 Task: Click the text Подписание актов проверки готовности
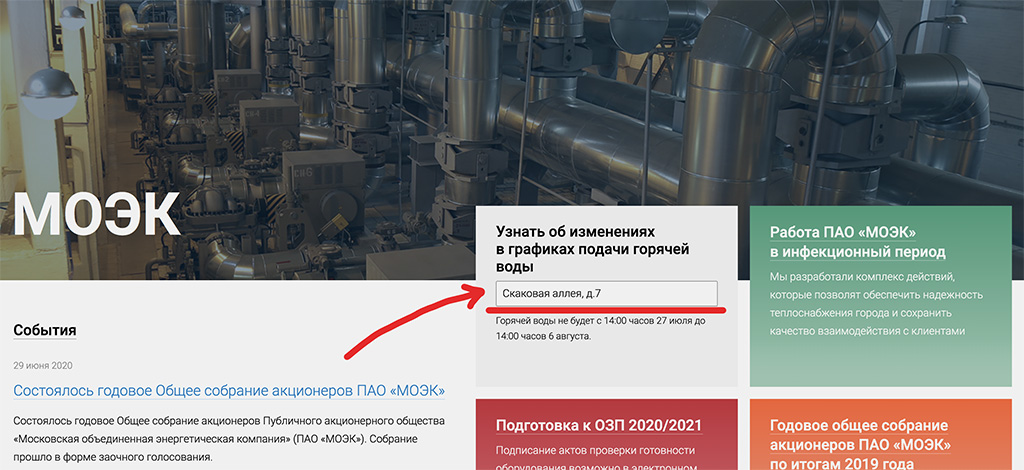click(596, 460)
